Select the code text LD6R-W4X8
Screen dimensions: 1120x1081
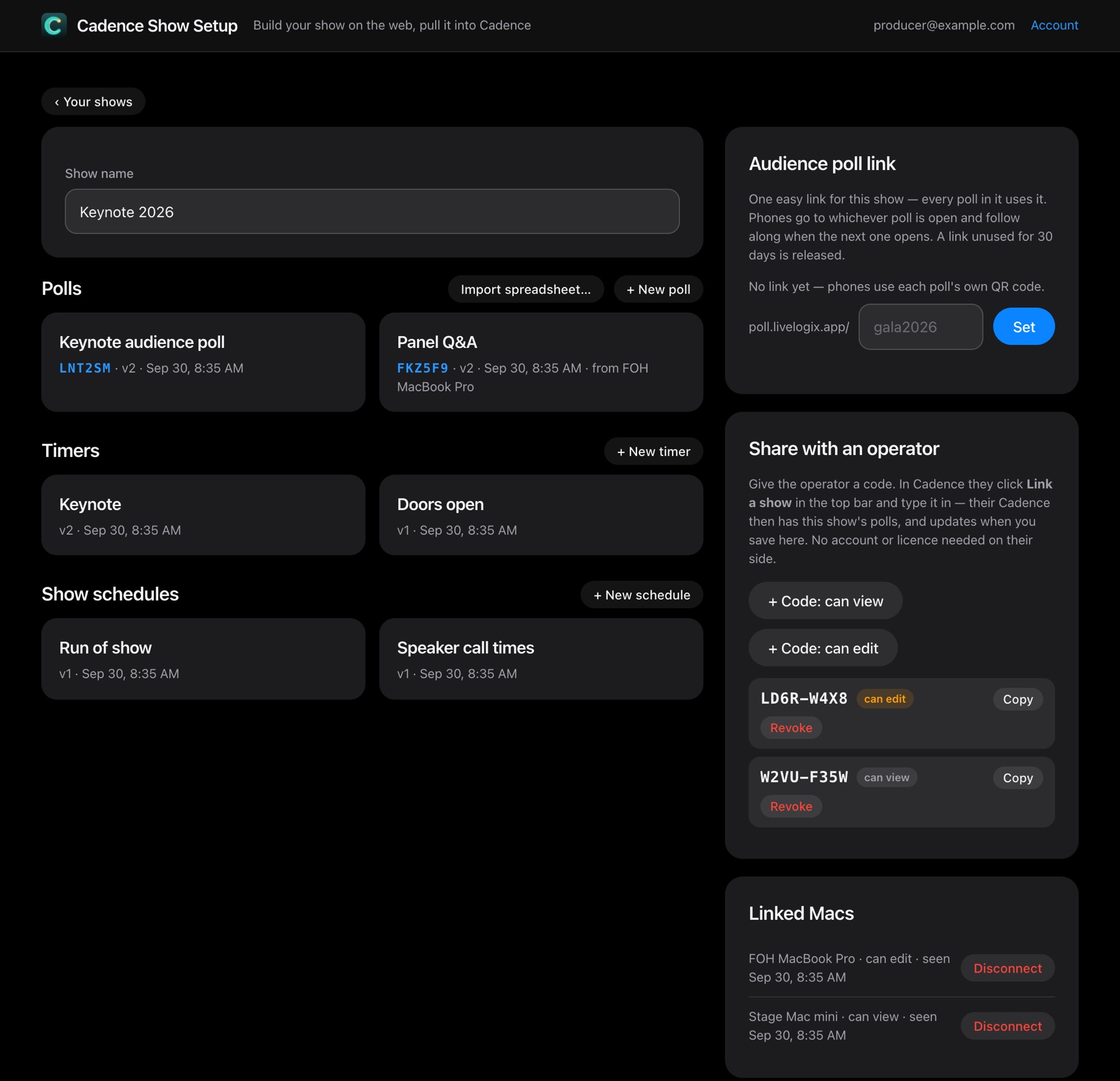pos(804,698)
